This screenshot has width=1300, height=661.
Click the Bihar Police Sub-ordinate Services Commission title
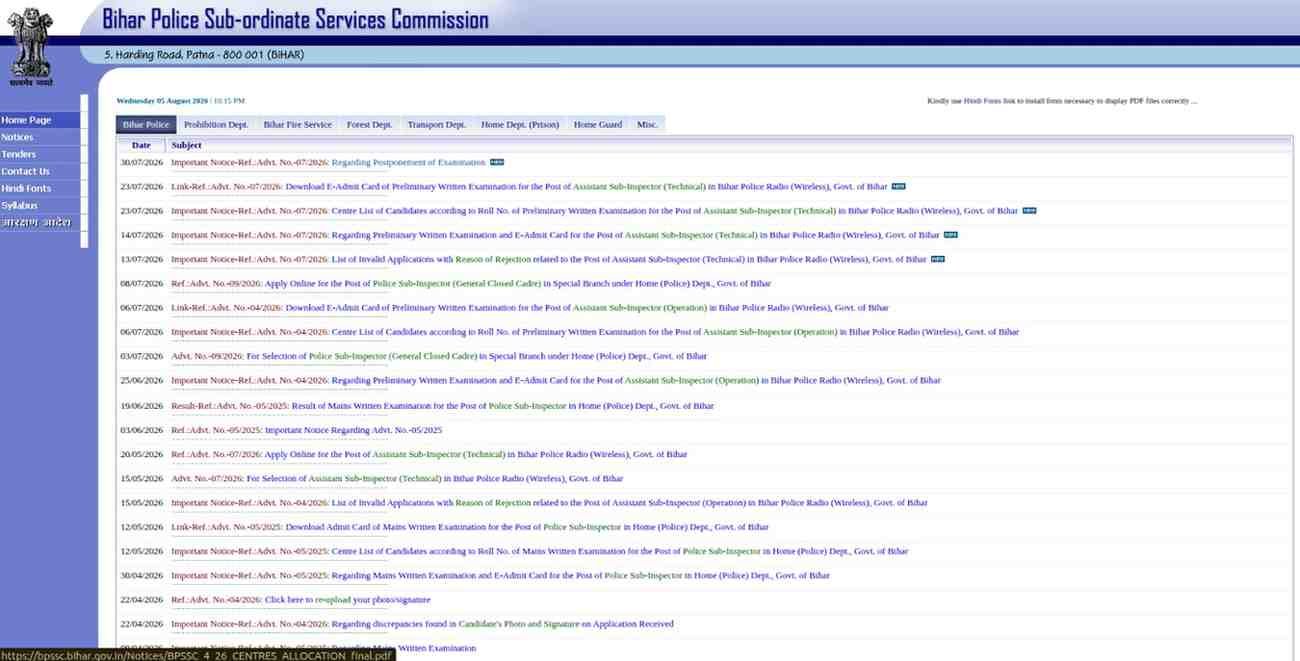point(296,19)
